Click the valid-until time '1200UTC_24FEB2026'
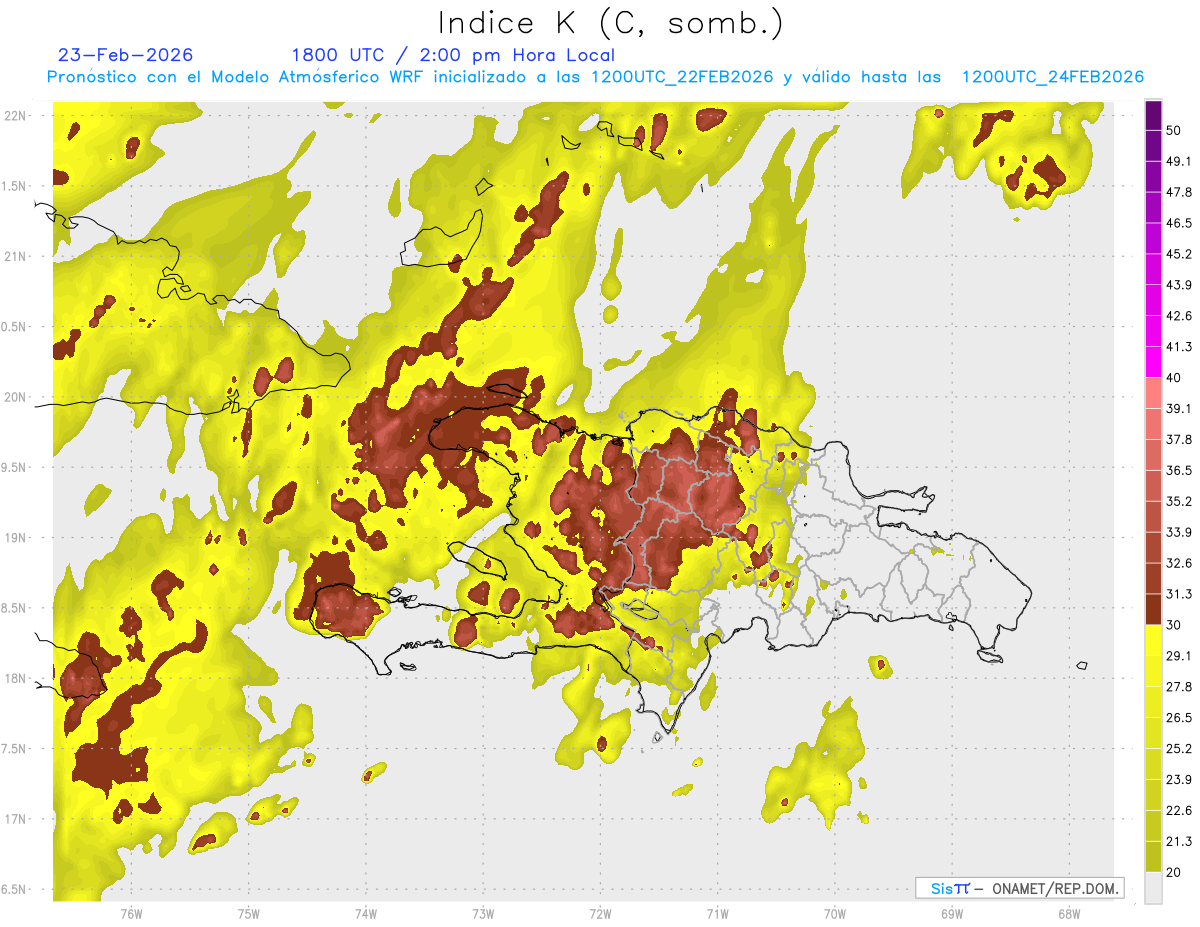 (1052, 77)
